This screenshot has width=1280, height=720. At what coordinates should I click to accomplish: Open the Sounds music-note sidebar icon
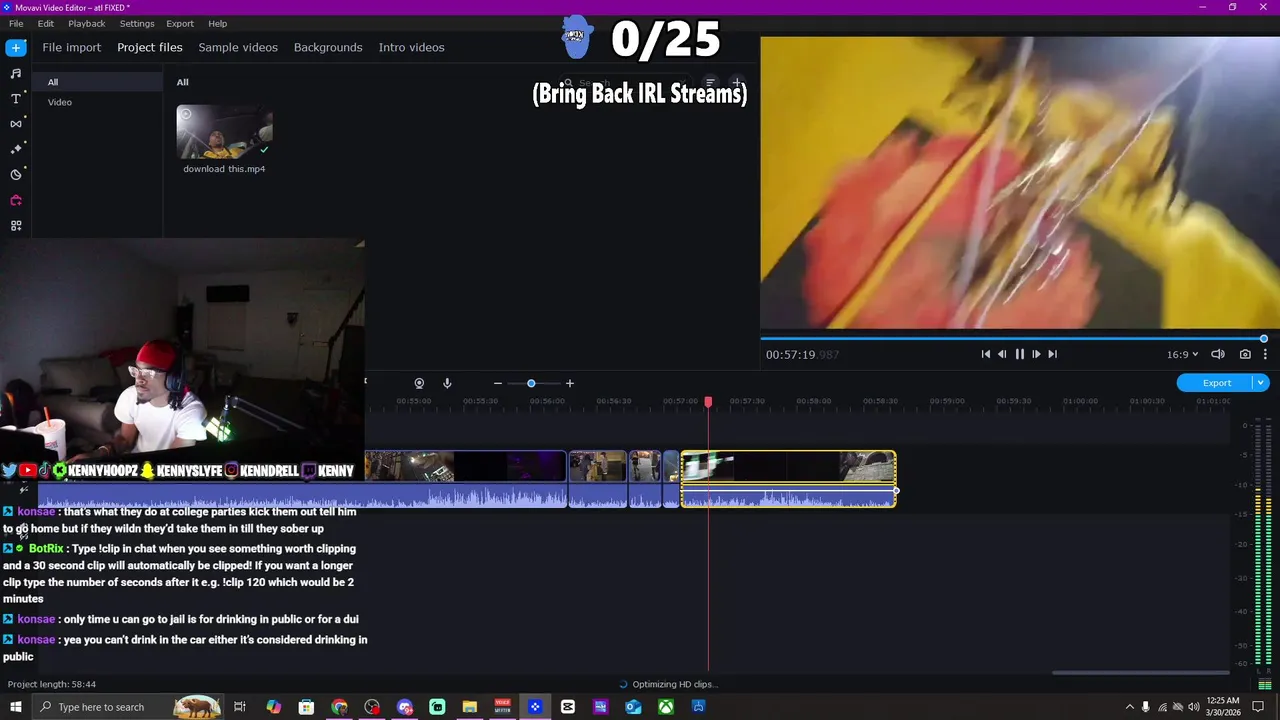click(x=16, y=73)
